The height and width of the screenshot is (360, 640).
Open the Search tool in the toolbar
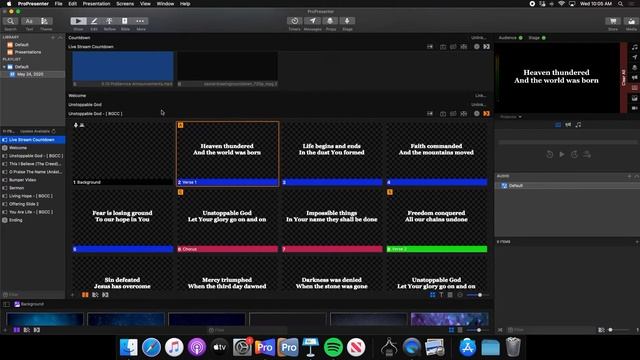coord(10,21)
